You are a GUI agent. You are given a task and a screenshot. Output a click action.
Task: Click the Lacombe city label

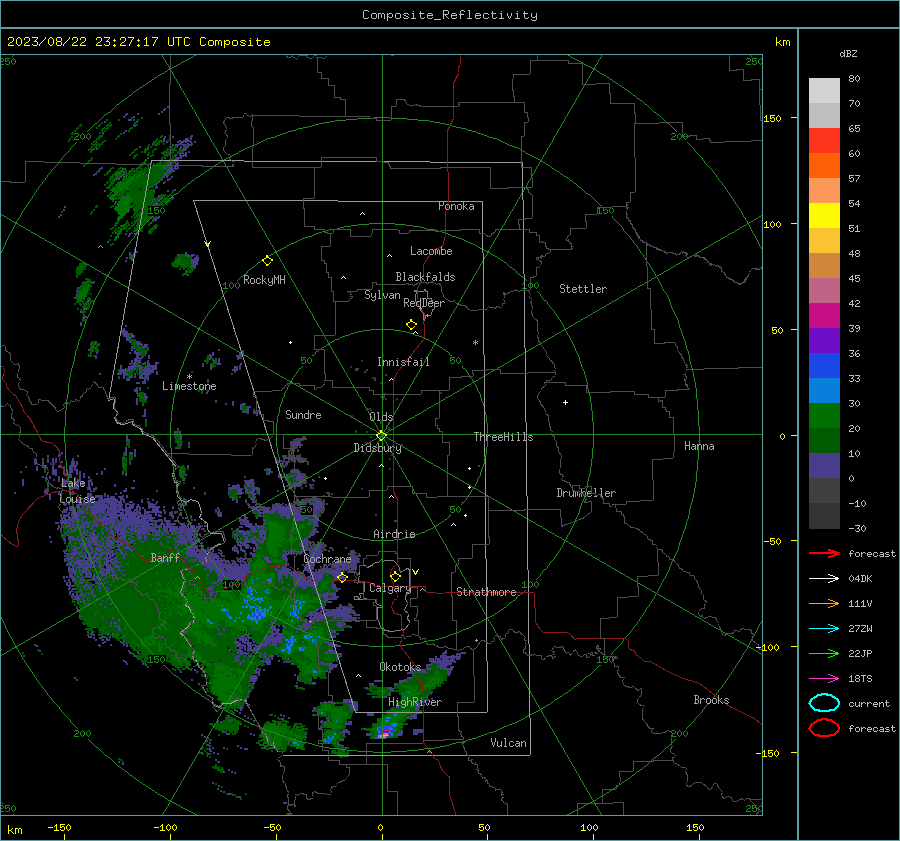pyautogui.click(x=431, y=251)
